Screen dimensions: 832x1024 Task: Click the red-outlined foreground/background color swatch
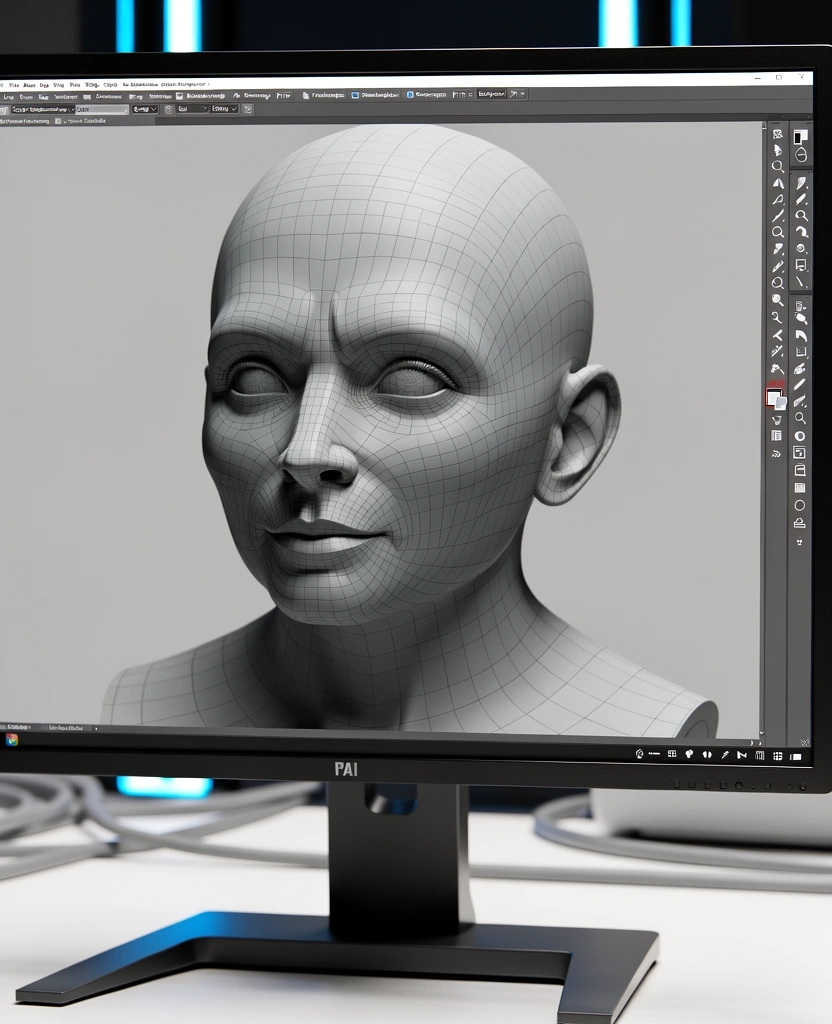(775, 397)
